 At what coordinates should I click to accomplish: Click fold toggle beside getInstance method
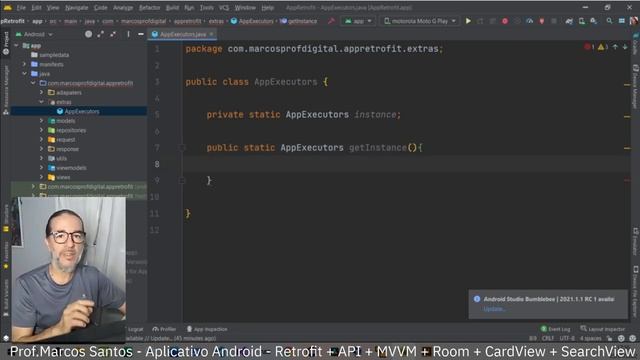point(182,148)
